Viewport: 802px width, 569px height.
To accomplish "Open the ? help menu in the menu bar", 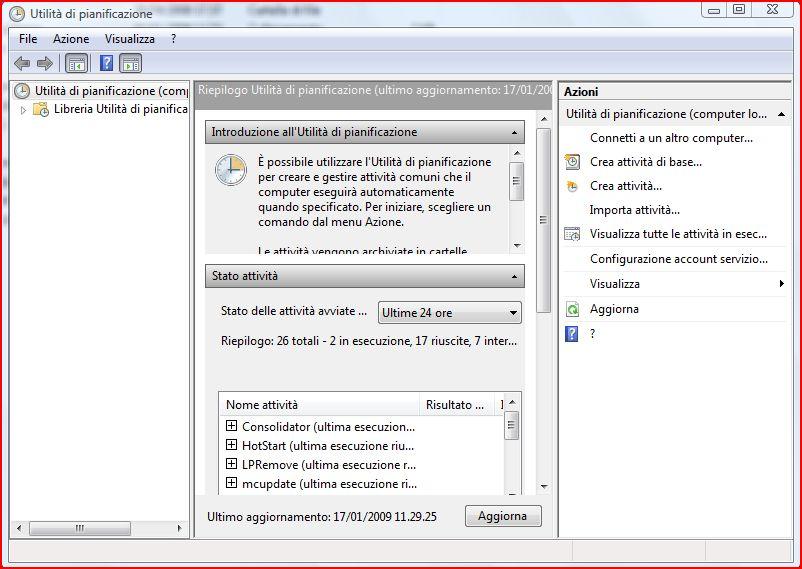I will (173, 39).
